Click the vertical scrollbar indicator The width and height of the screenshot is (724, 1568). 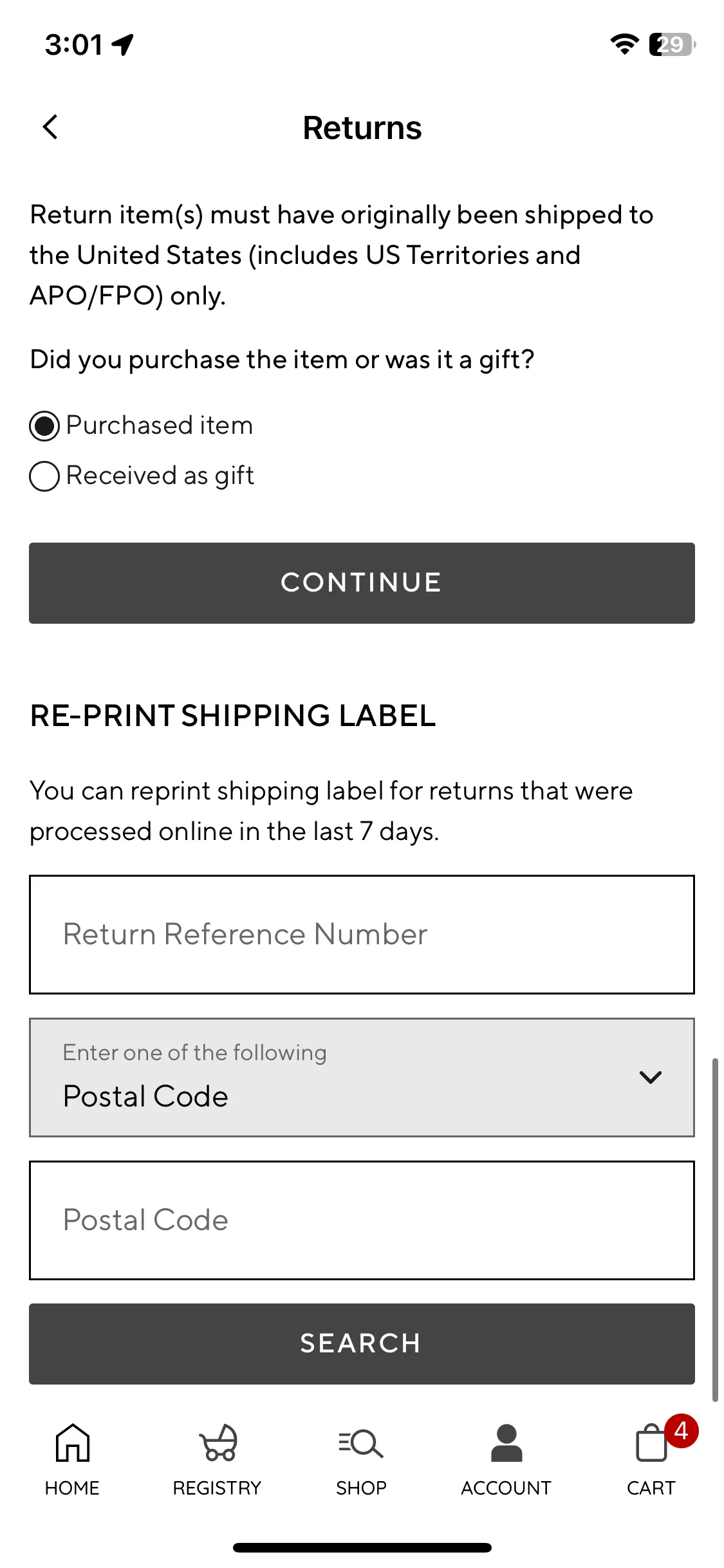(x=715, y=1229)
